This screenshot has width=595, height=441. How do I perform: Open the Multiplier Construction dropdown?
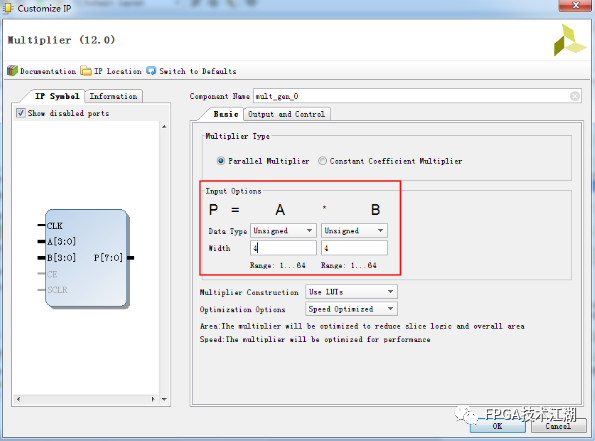(351, 292)
